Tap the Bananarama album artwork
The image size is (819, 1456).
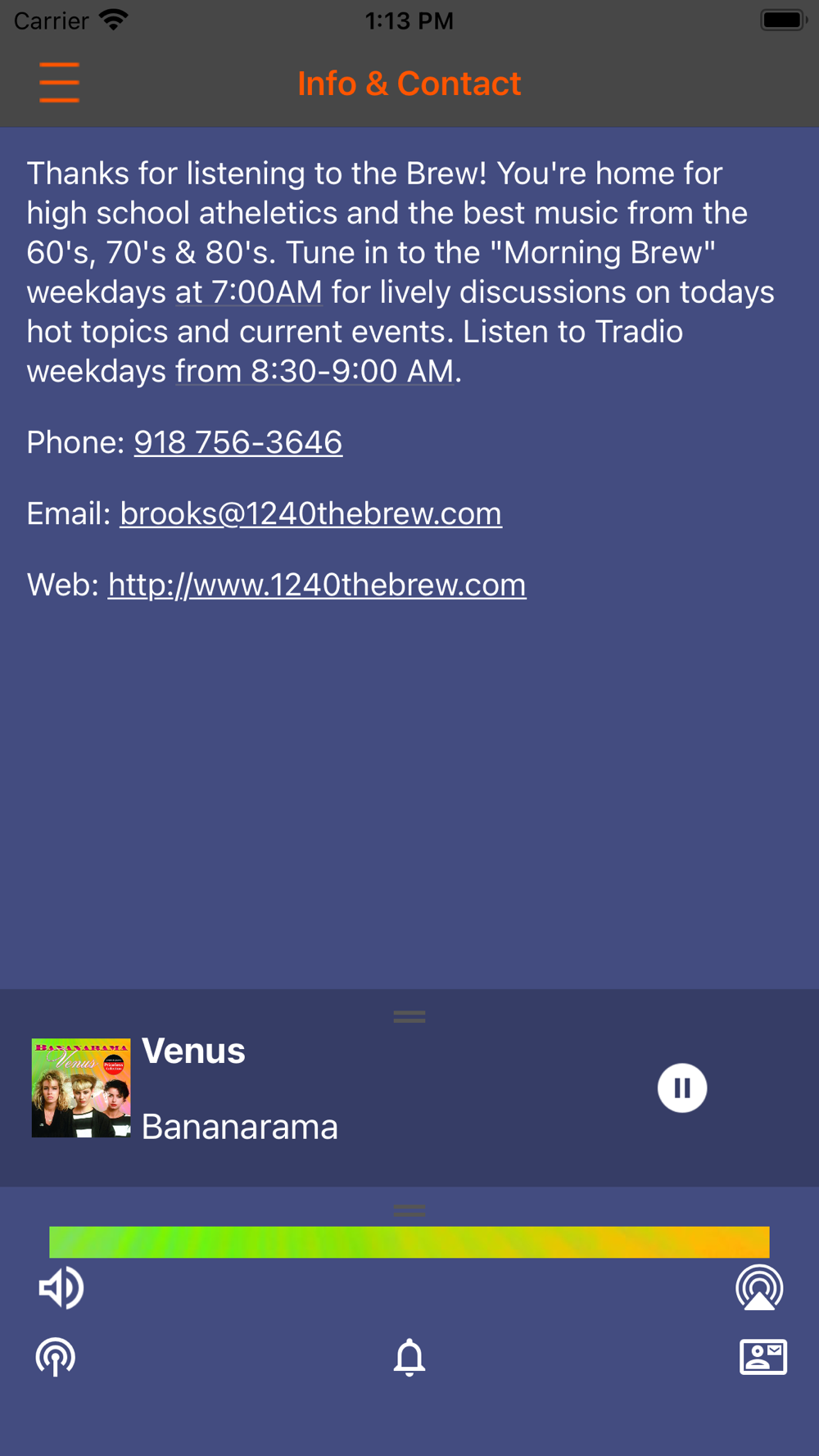[x=81, y=1088]
